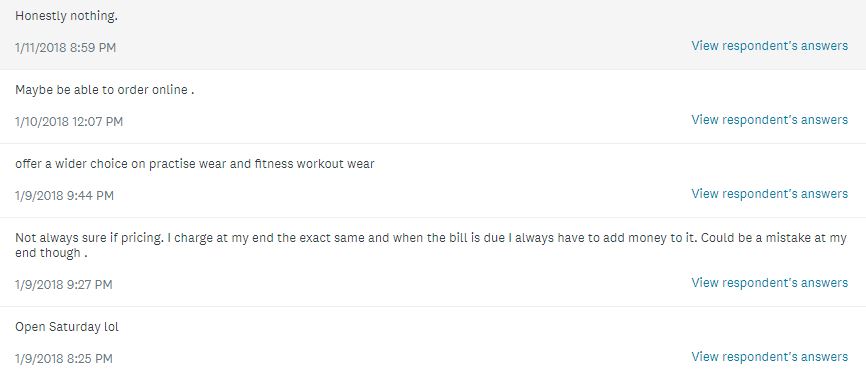The height and width of the screenshot is (378, 866).
Task: Open respondent's answers for practise wear comment
Action: click(769, 194)
